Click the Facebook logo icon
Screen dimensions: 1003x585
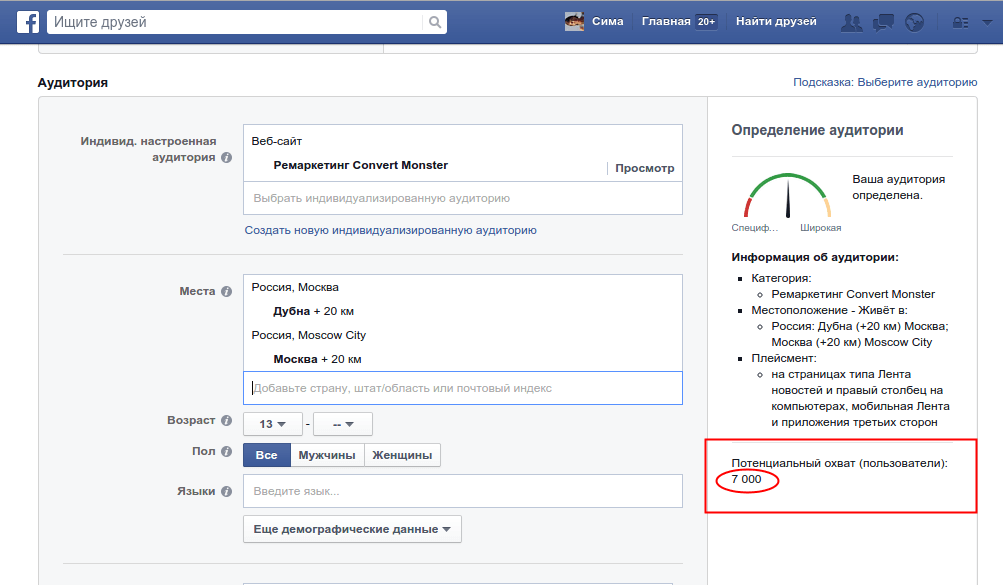click(x=26, y=22)
